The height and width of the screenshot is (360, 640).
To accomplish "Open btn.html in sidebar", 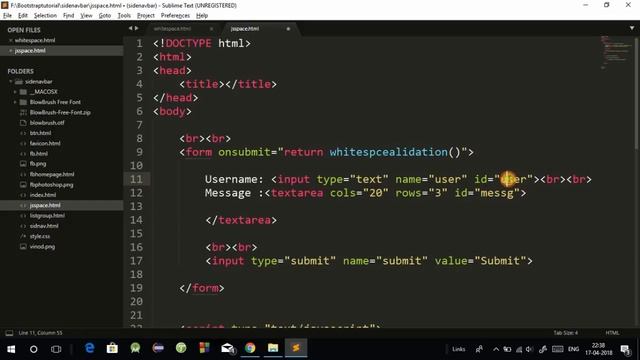I will (40, 133).
